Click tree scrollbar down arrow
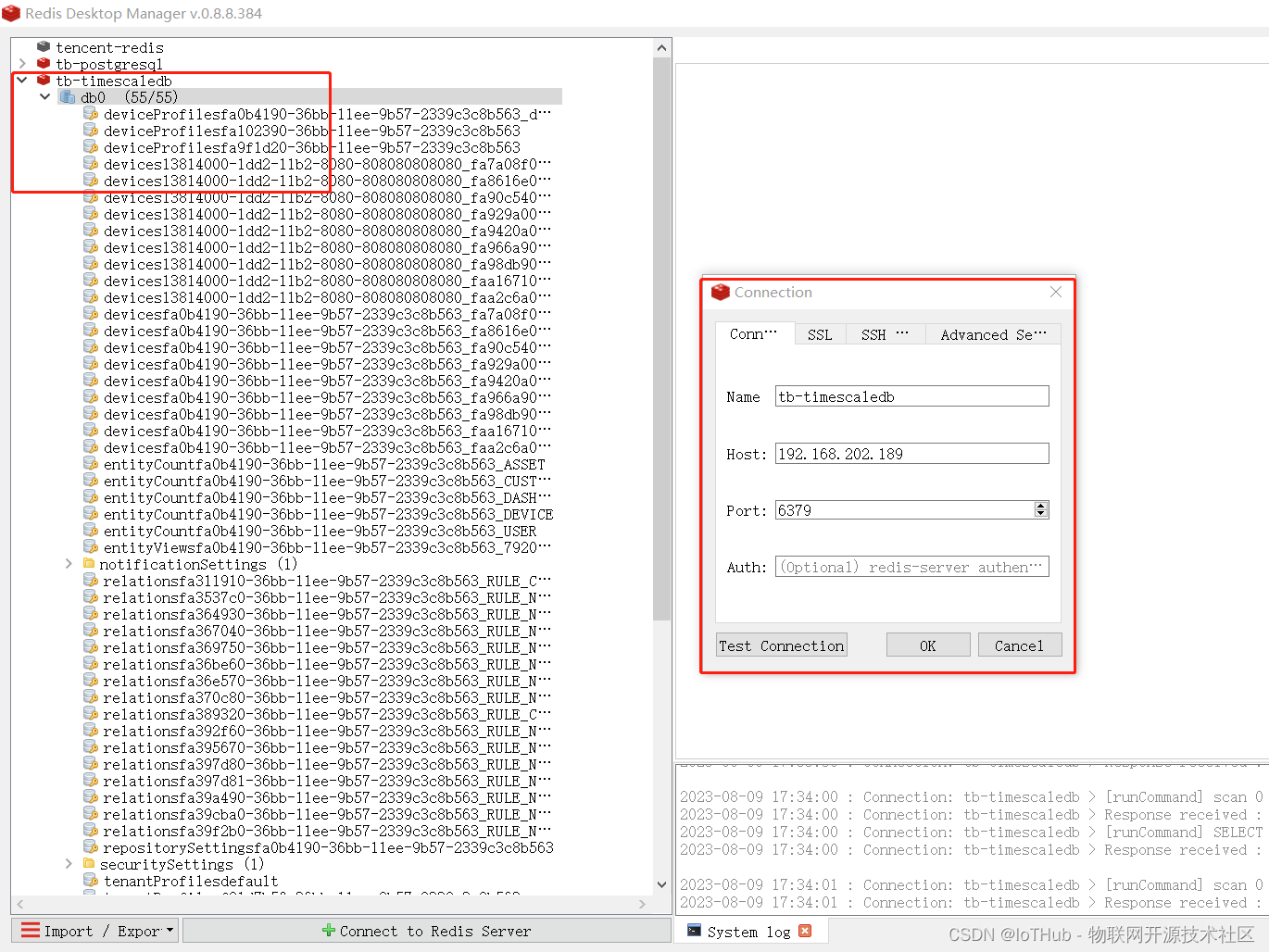 (661, 885)
